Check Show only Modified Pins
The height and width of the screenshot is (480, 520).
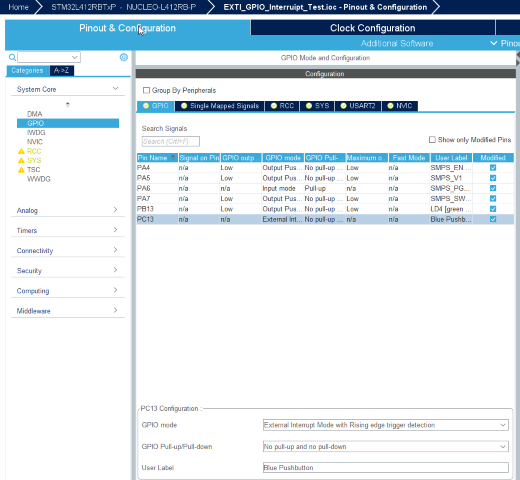click(432, 140)
